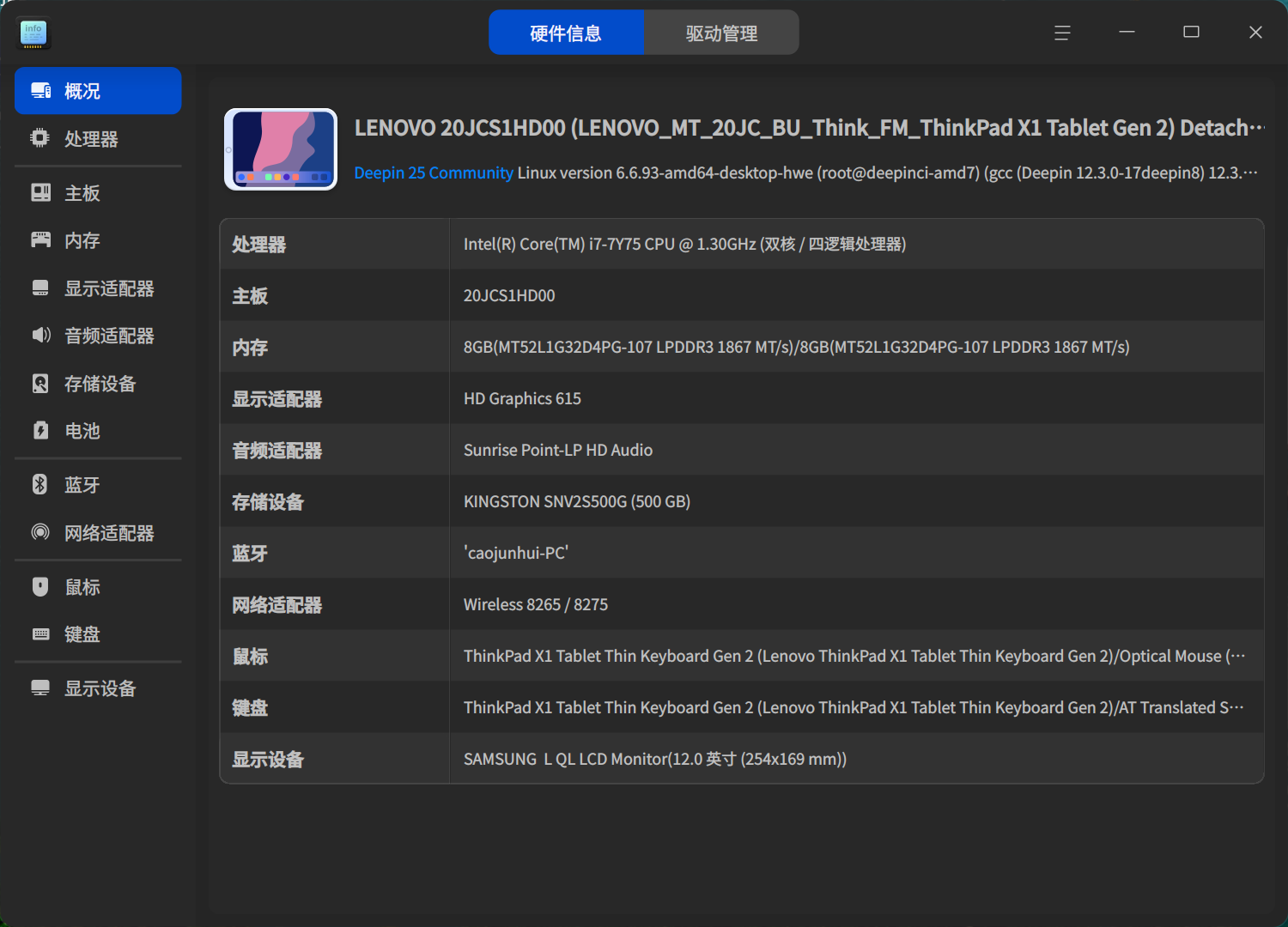Click Wireless 8265 / 8275 entry
The height and width of the screenshot is (927, 1288).
coord(536,604)
